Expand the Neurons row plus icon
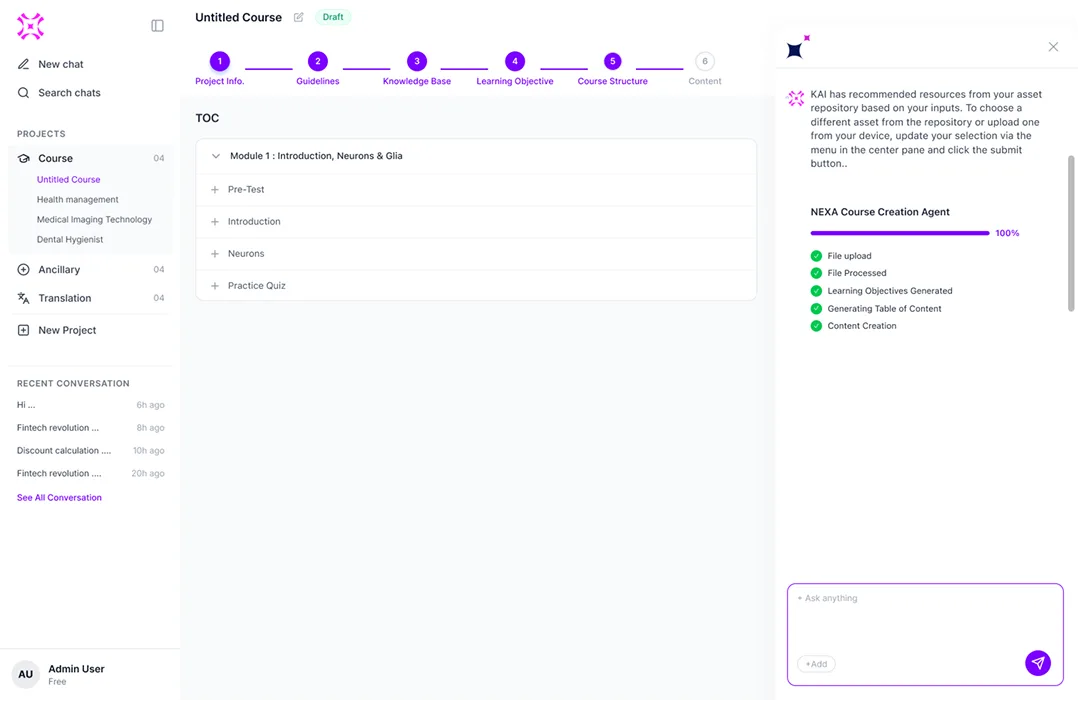1078x701 pixels. pyautogui.click(x=214, y=254)
